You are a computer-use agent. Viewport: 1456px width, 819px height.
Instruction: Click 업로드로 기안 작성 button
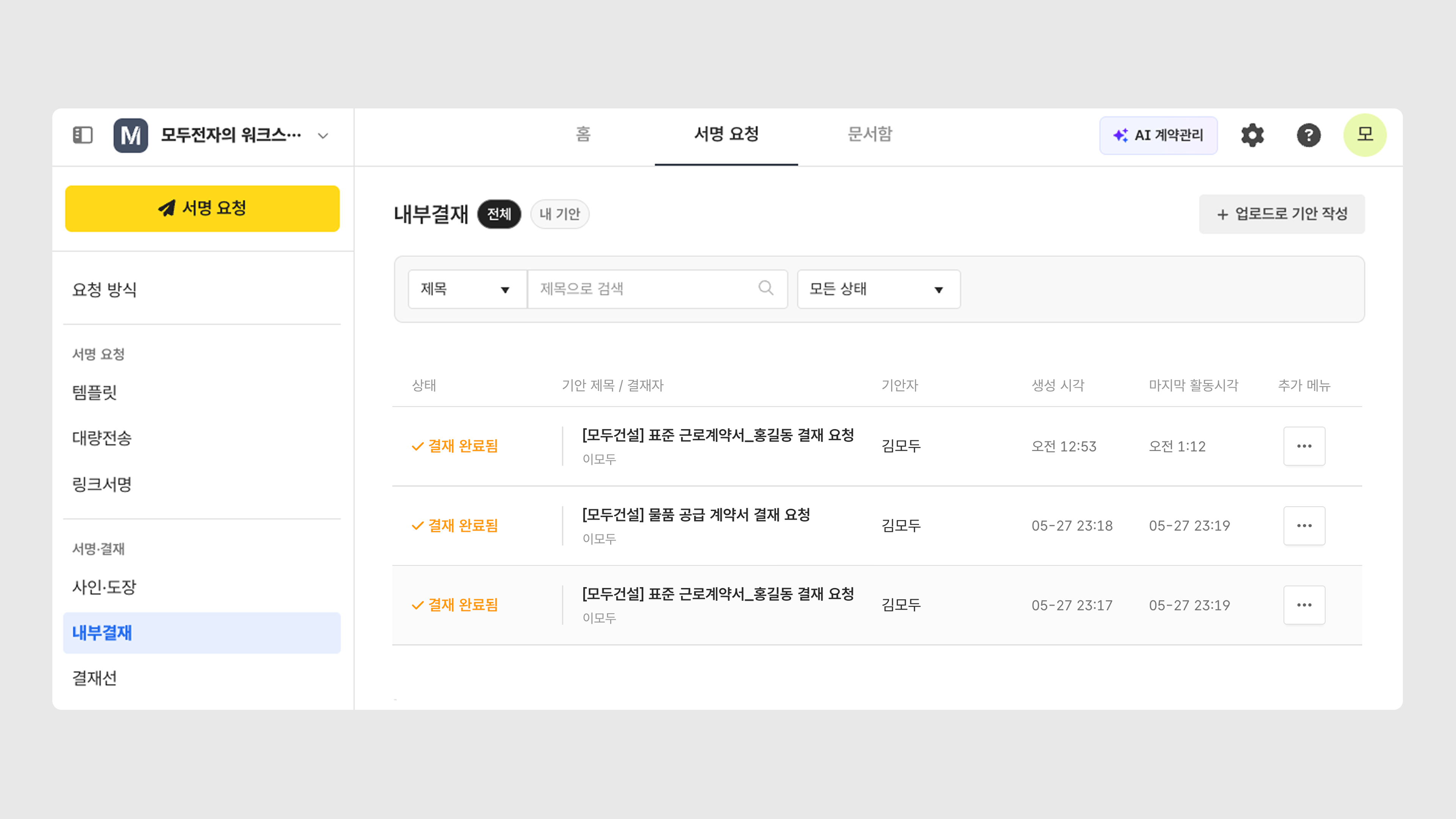tap(1281, 214)
